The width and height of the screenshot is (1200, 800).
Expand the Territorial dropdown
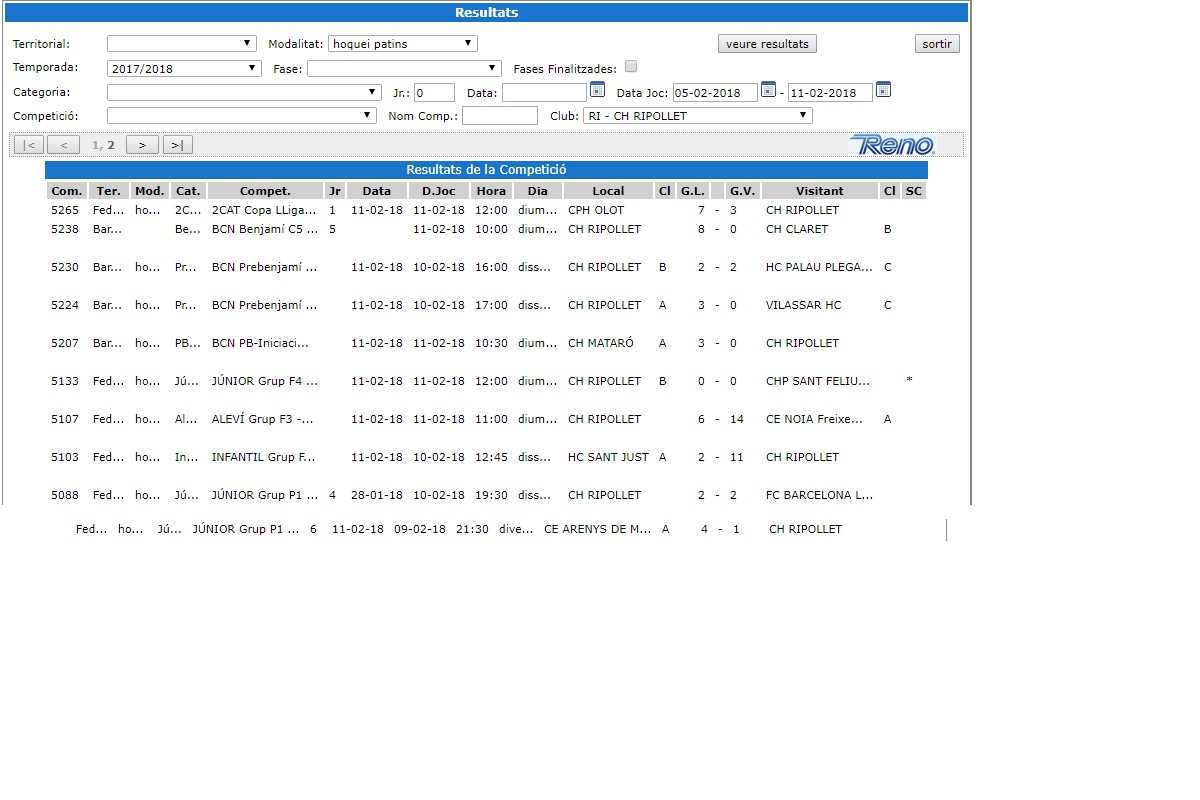coord(182,44)
